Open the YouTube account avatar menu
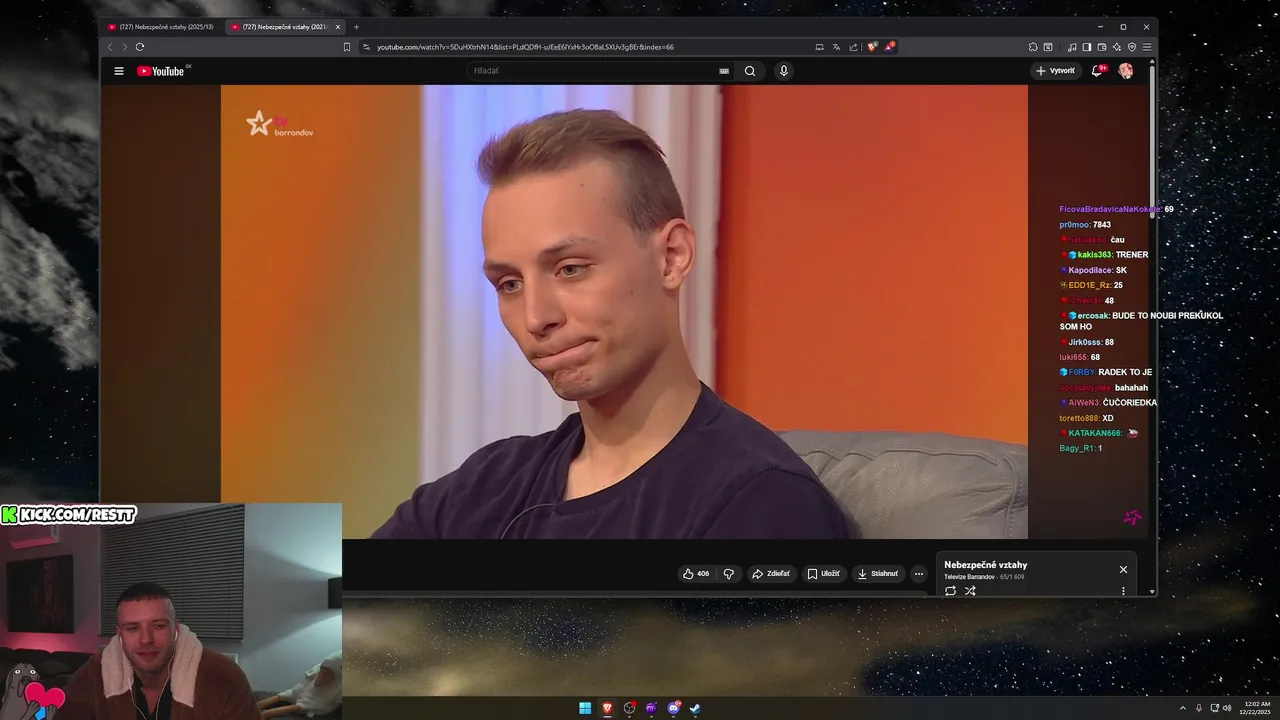 coord(1126,71)
